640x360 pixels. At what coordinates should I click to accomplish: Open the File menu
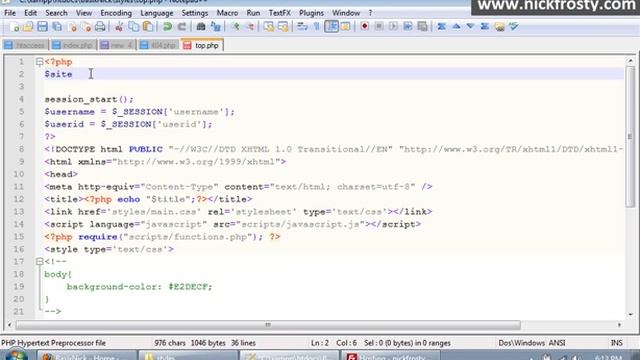10,13
